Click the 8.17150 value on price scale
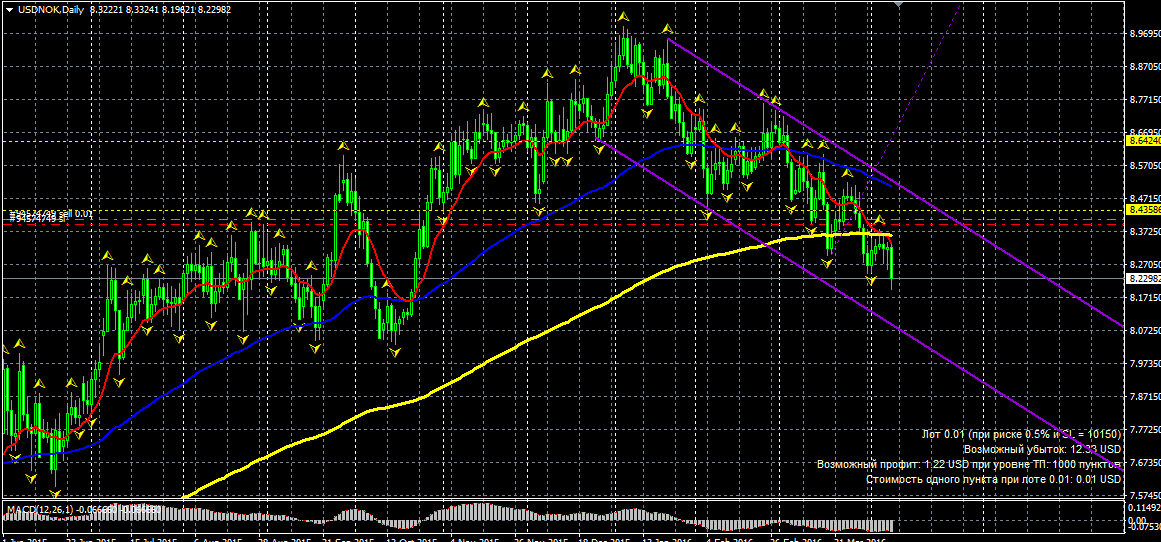The height and width of the screenshot is (542, 1161). coord(1145,298)
